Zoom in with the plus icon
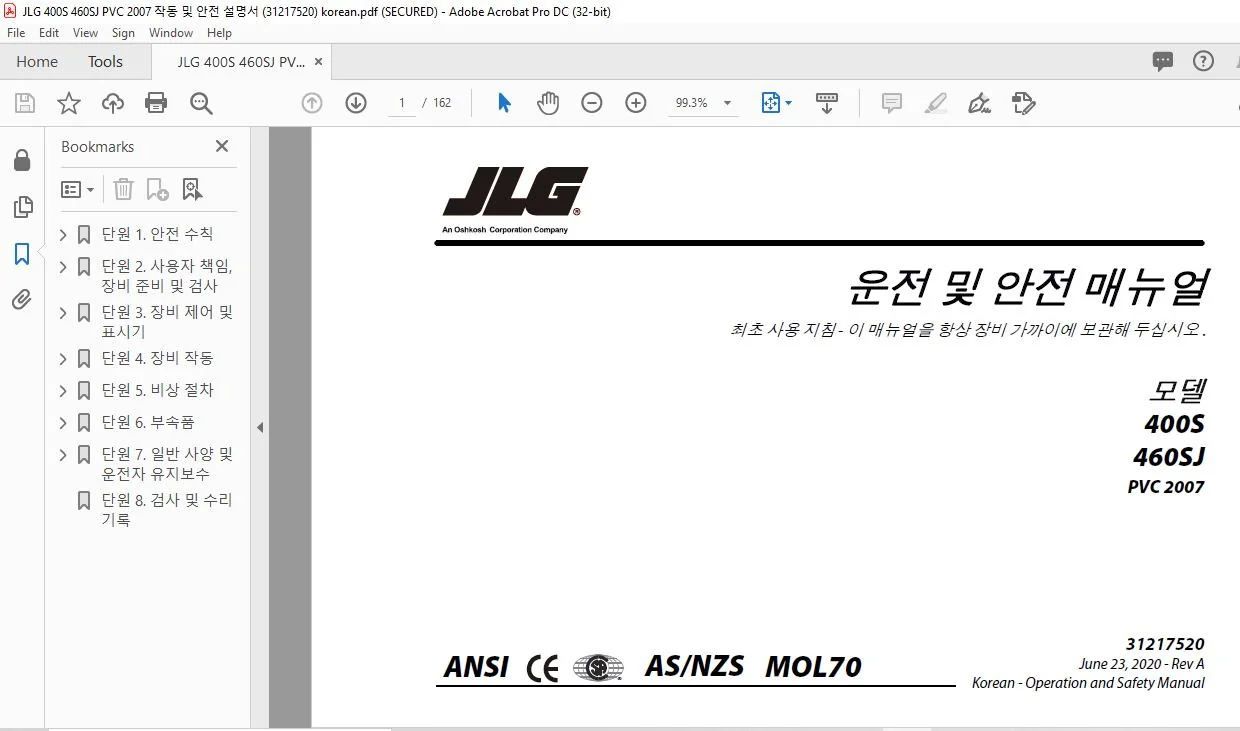1240x731 pixels. tap(636, 103)
